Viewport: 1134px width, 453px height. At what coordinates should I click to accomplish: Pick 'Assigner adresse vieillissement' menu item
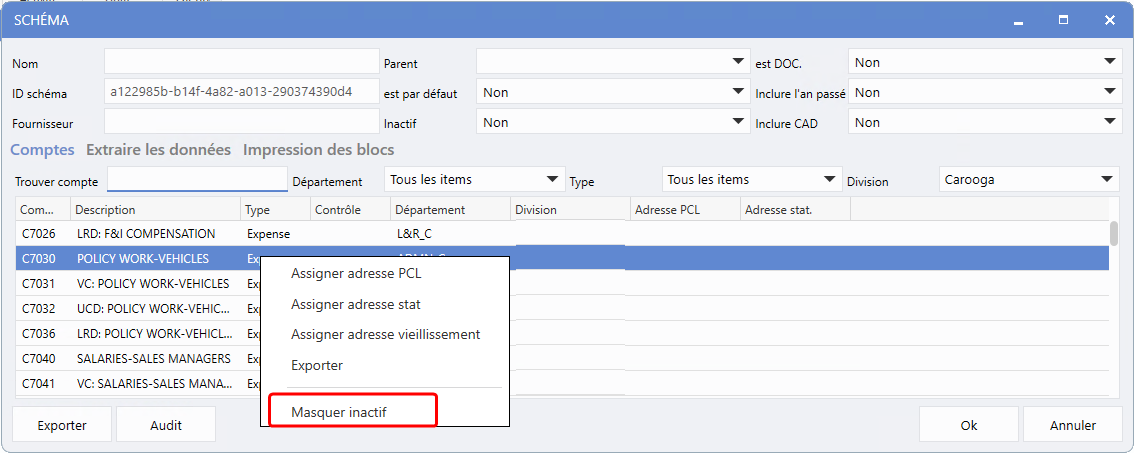pyautogui.click(x=385, y=334)
